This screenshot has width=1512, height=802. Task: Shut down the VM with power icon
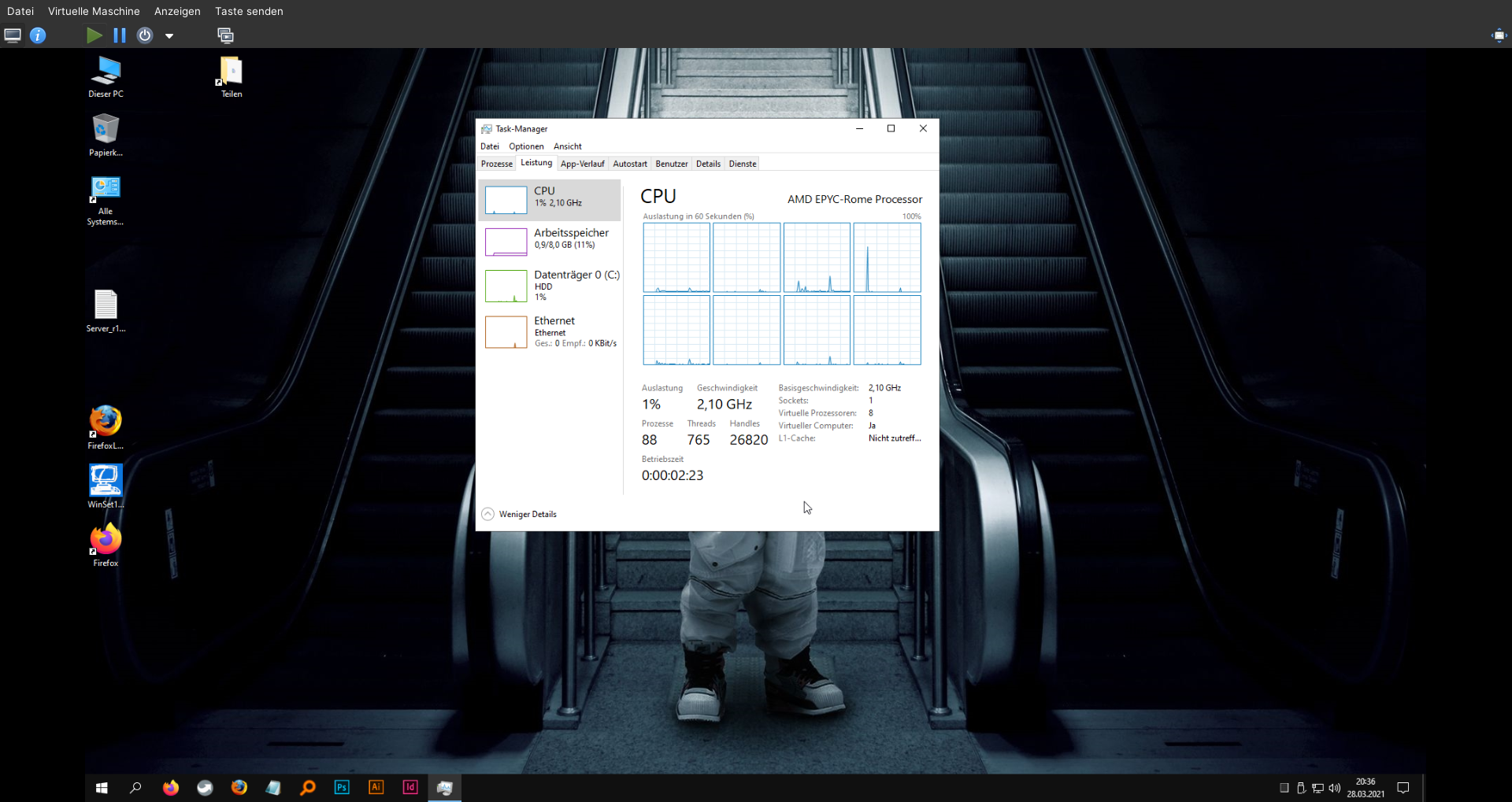[x=145, y=35]
